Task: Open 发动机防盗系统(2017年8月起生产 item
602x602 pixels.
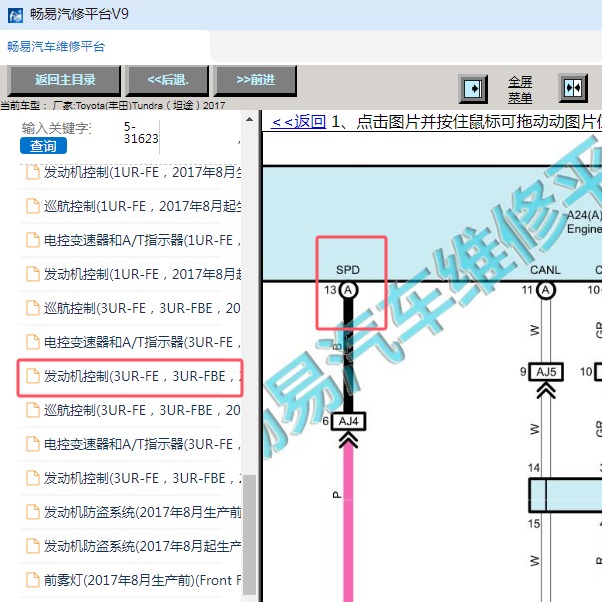Action: tap(134, 546)
